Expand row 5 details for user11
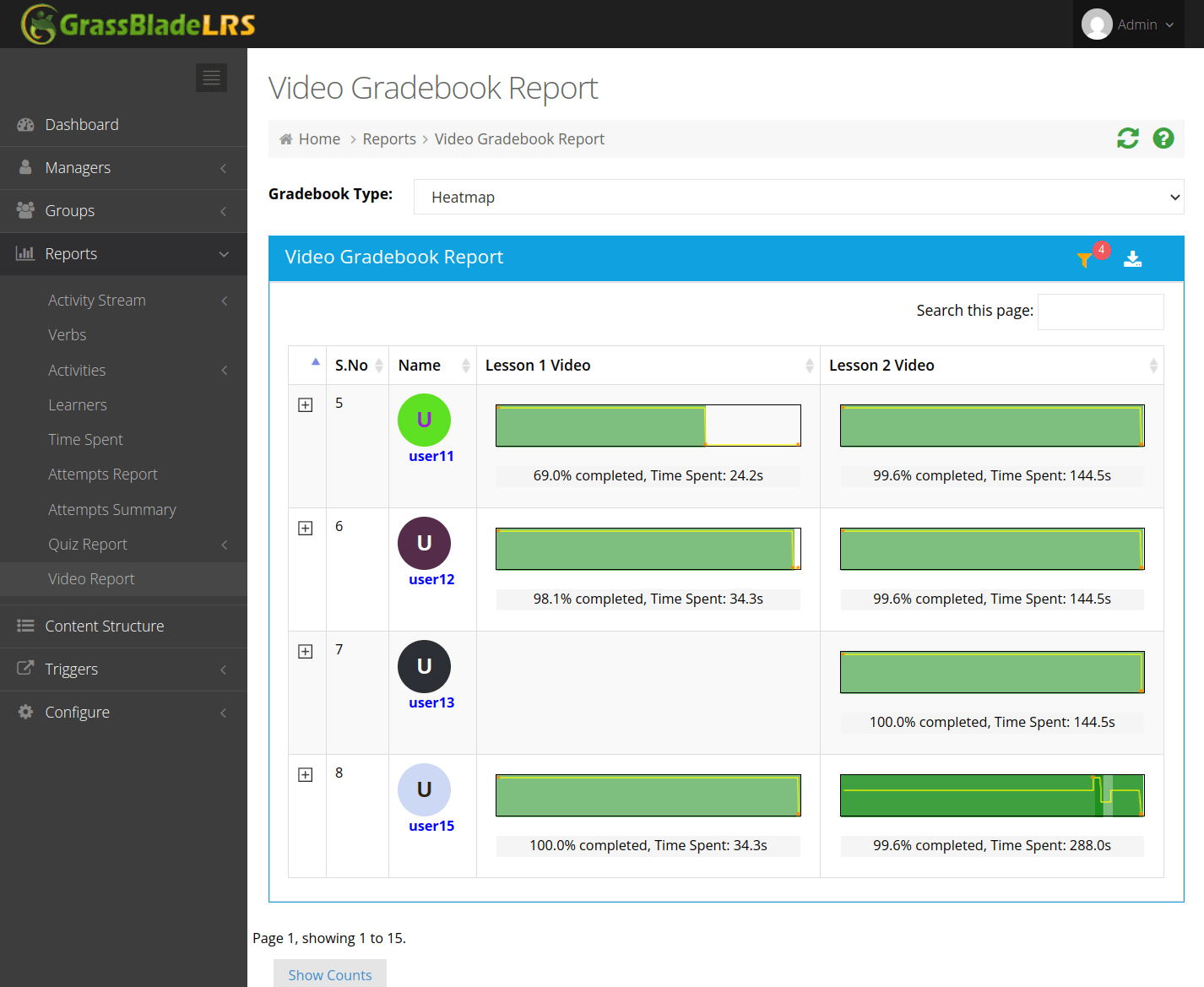This screenshot has height=987, width=1204. pos(306,405)
